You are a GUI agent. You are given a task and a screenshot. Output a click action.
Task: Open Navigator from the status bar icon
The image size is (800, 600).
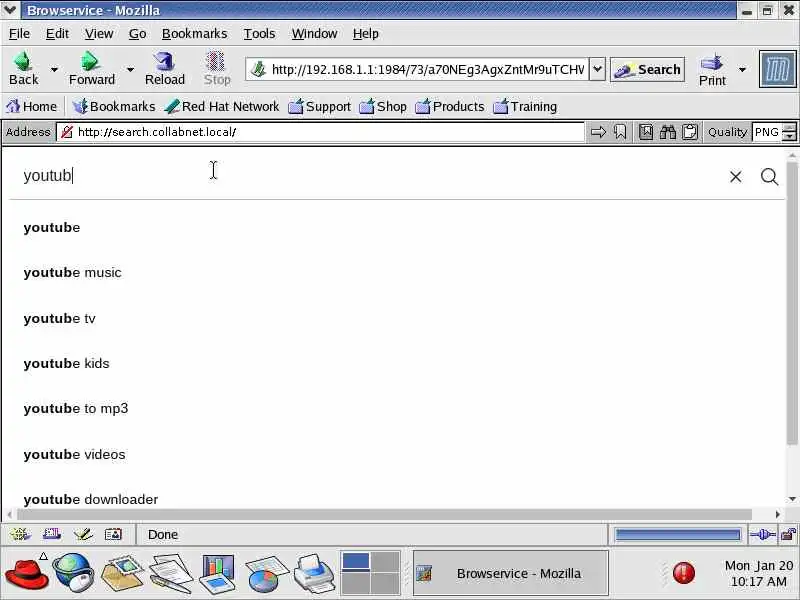[20, 534]
